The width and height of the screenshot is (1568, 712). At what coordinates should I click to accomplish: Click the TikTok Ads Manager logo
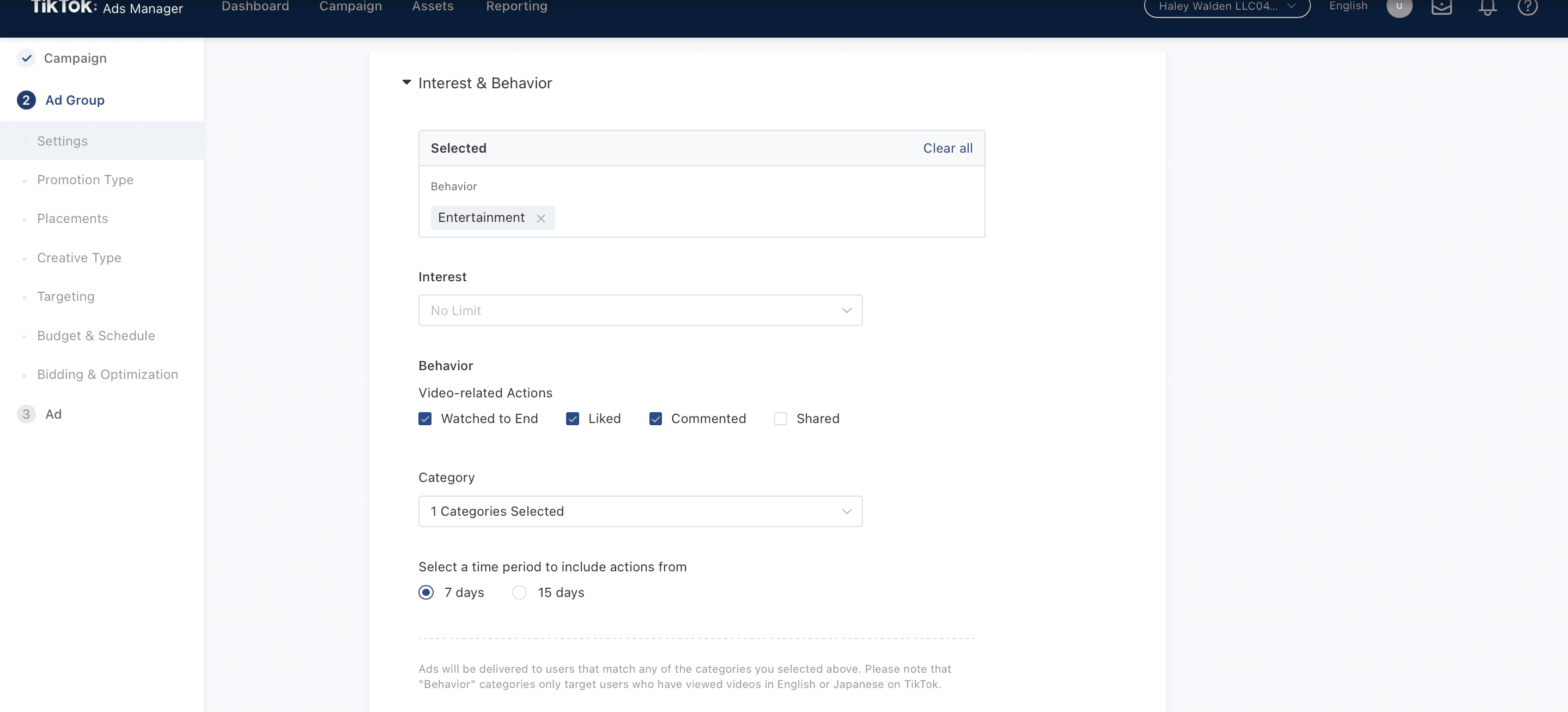coord(107,7)
